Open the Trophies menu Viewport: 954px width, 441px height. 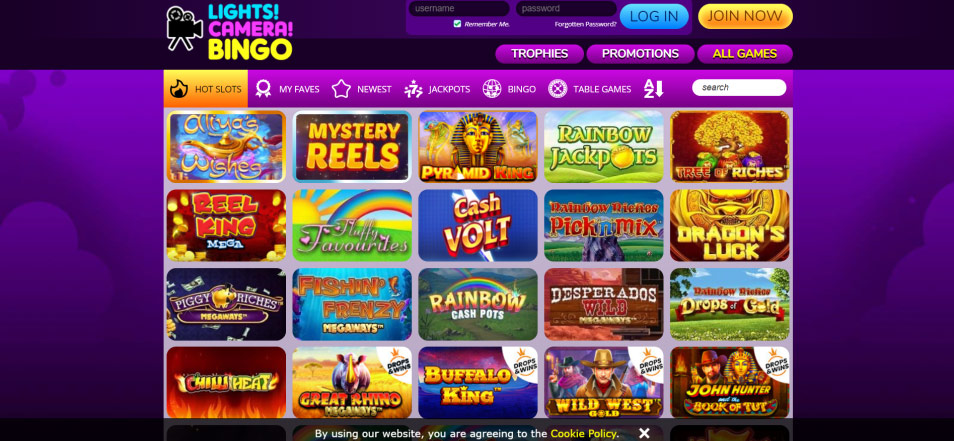click(x=540, y=54)
